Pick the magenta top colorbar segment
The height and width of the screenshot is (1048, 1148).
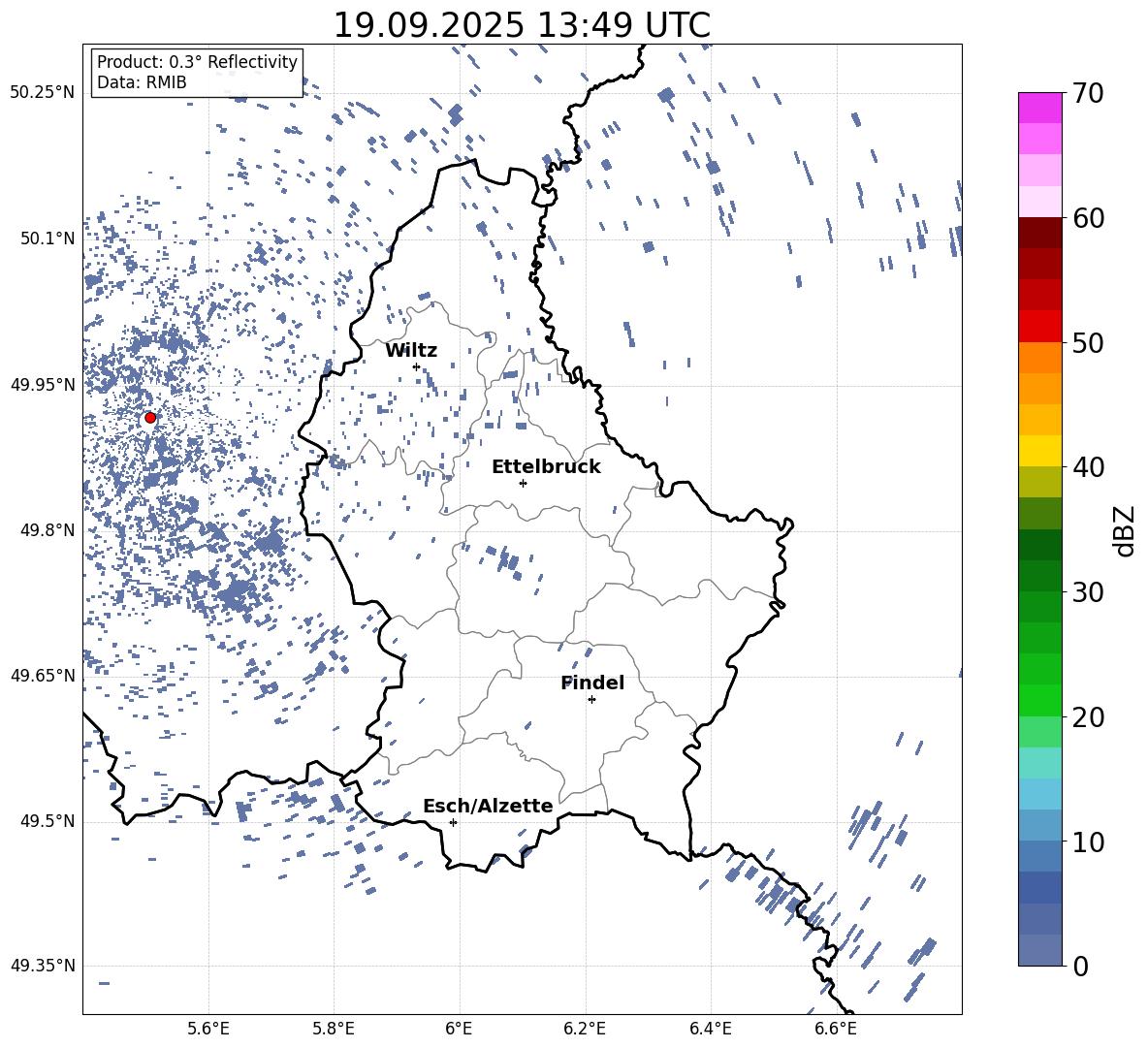click(x=1040, y=109)
